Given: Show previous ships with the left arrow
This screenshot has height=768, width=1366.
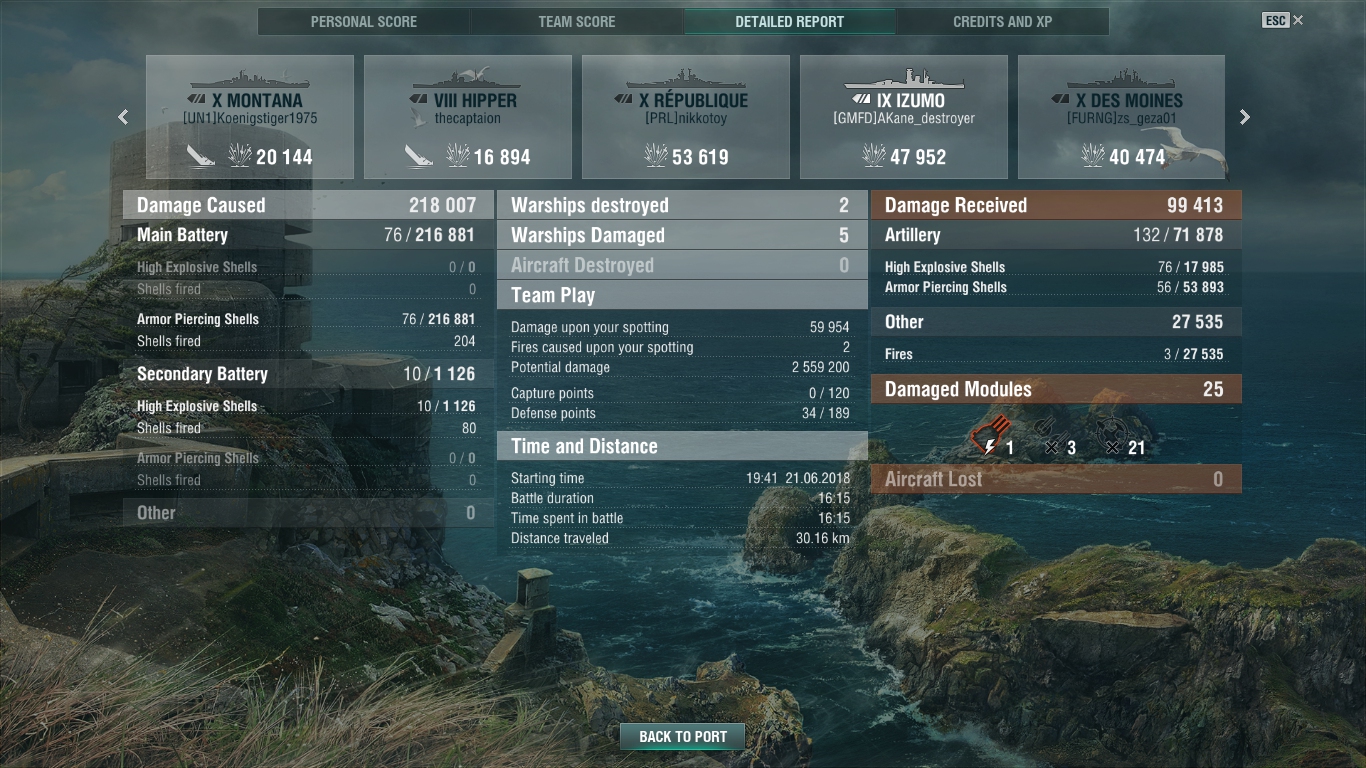Looking at the screenshot, I should [x=123, y=117].
